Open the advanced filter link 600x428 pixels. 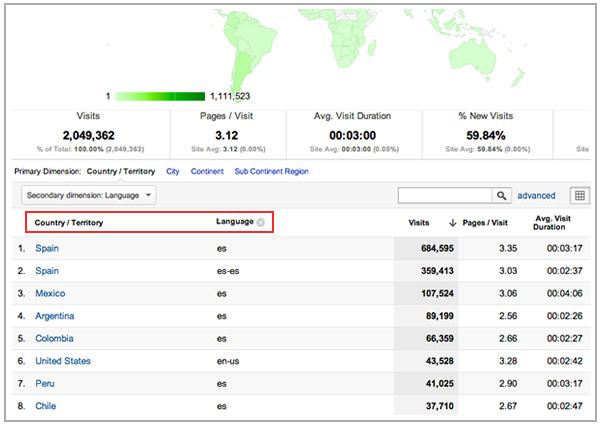536,196
